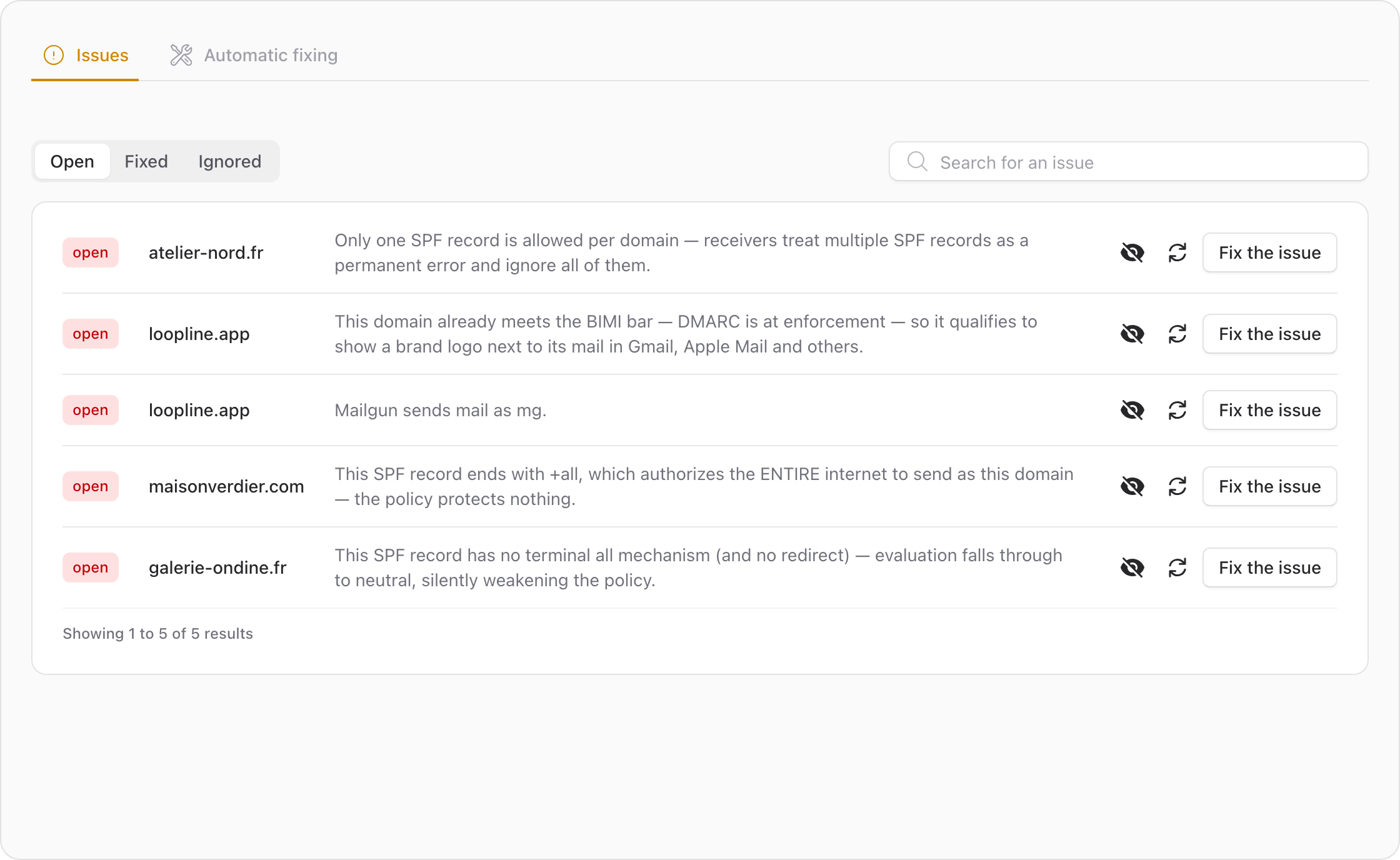This screenshot has height=860, width=1400.
Task: Ignore the loopline.app BIMI issue
Action: [x=1132, y=334]
